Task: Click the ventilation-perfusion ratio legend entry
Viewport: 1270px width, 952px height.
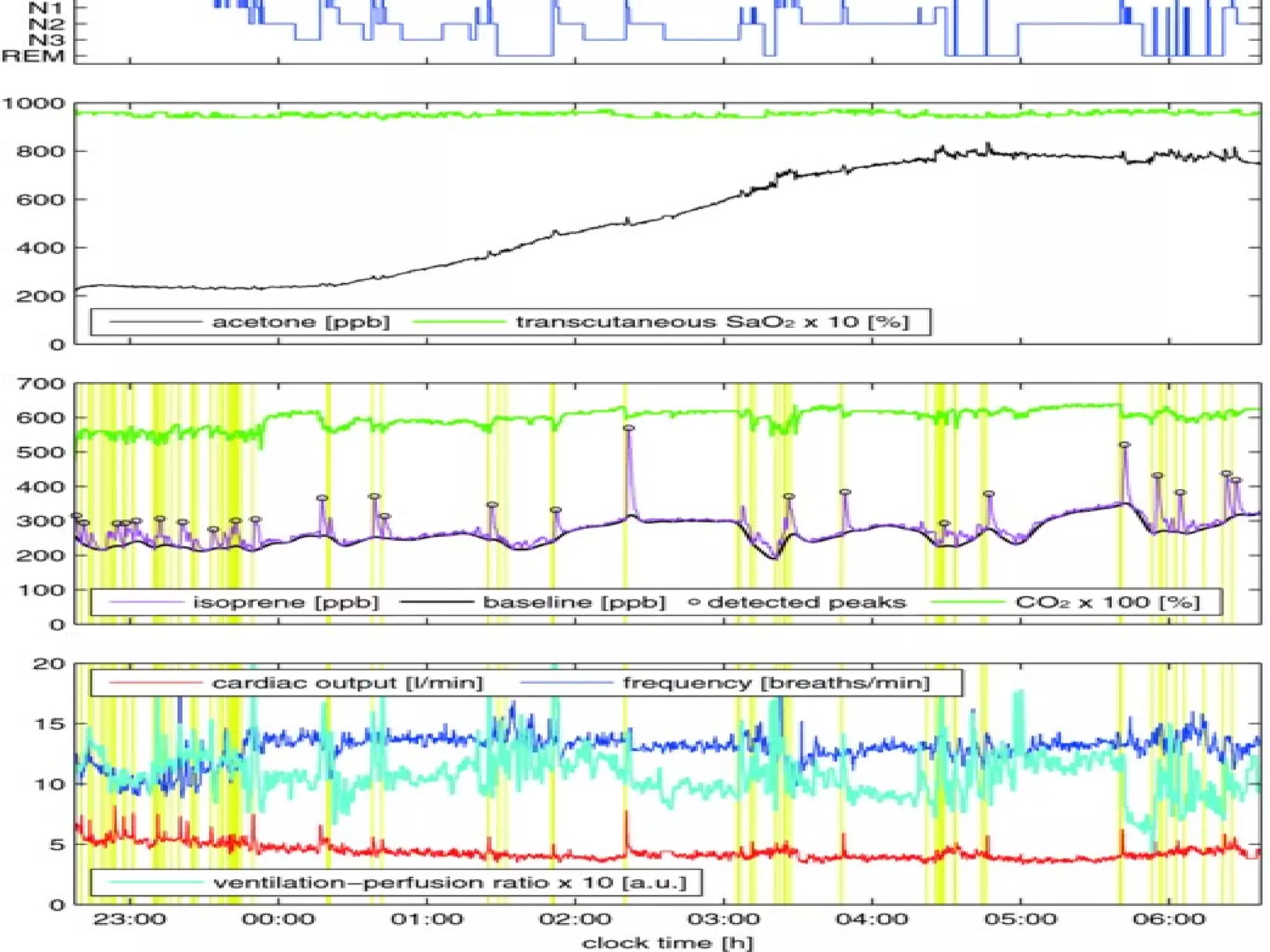Action: coord(450,882)
